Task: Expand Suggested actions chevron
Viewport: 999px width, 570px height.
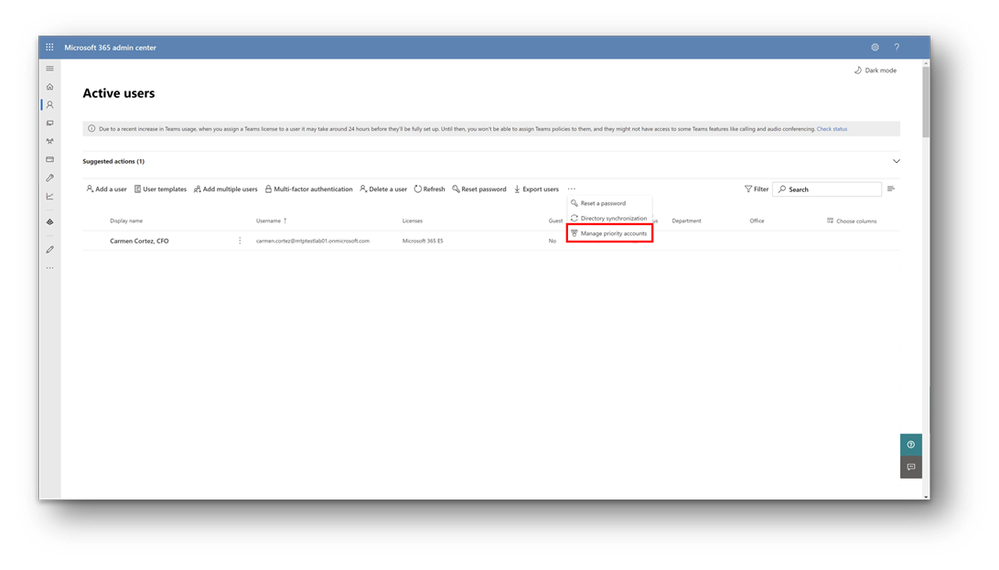Action: (x=896, y=161)
